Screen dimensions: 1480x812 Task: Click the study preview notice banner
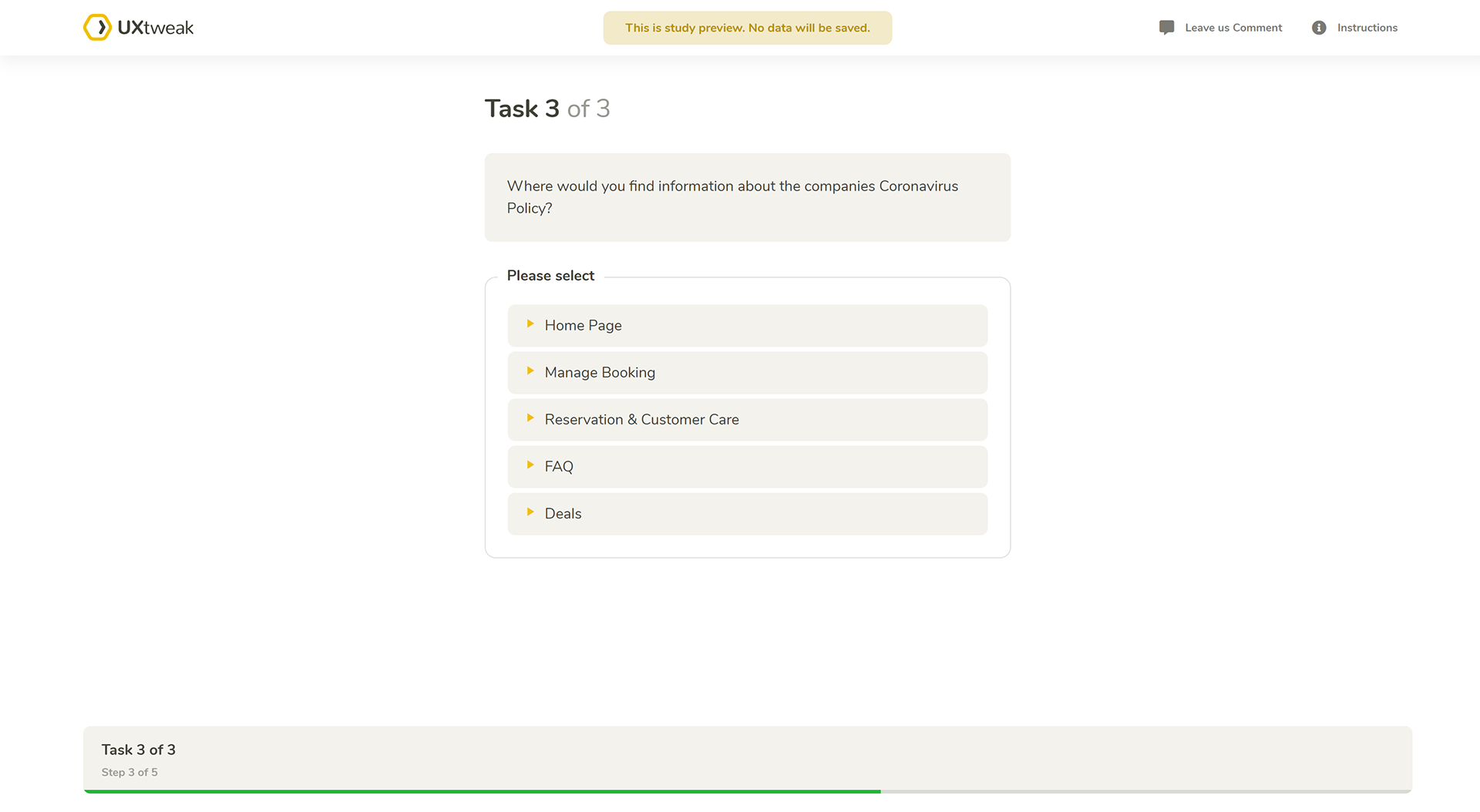[x=747, y=28]
